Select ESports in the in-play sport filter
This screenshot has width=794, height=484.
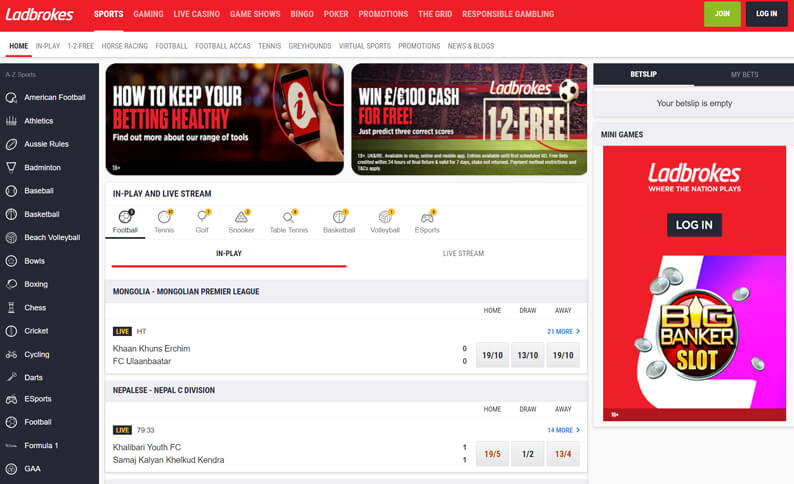427,222
